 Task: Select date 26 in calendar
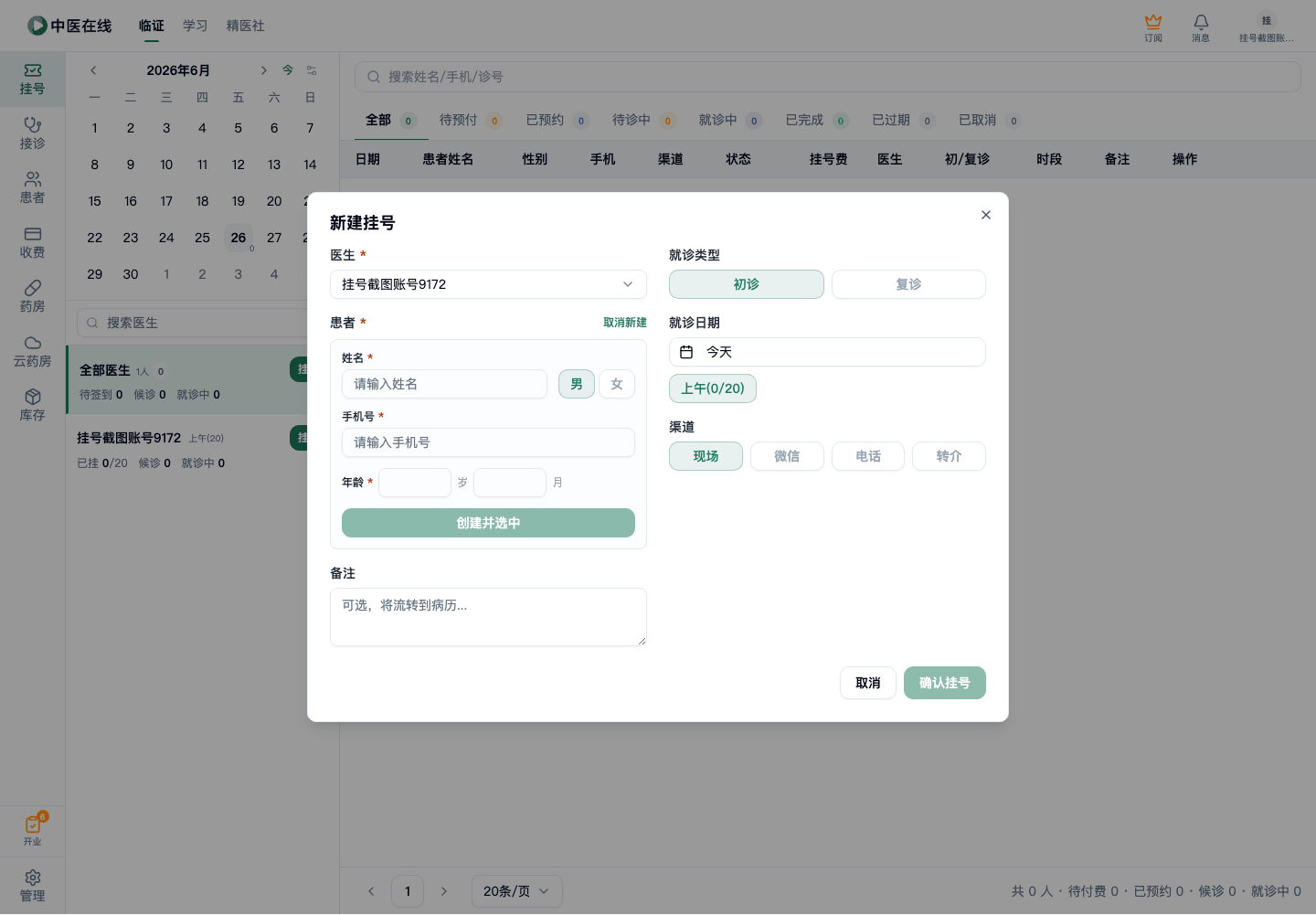[x=239, y=238]
